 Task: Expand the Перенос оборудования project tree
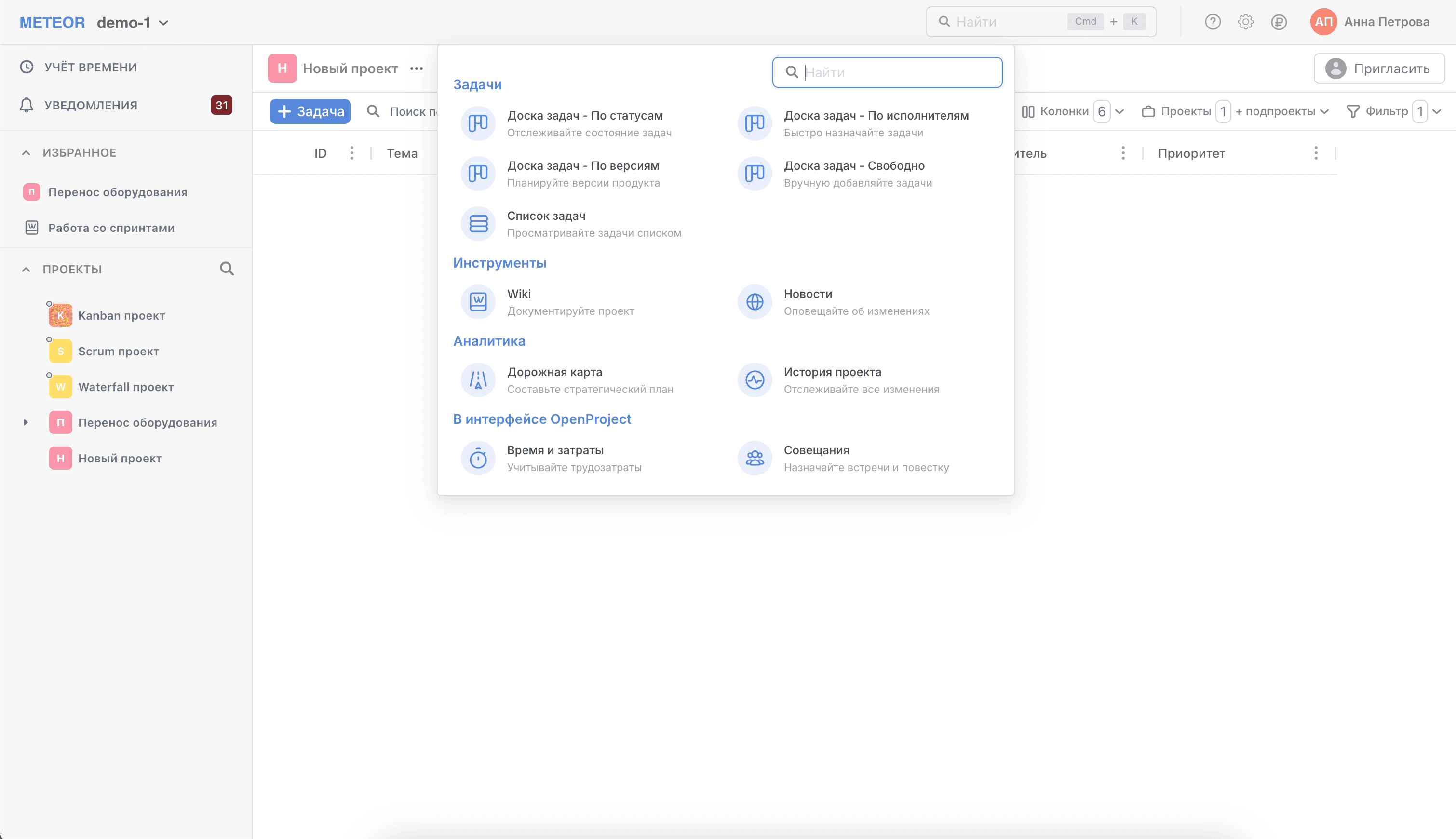coord(26,422)
